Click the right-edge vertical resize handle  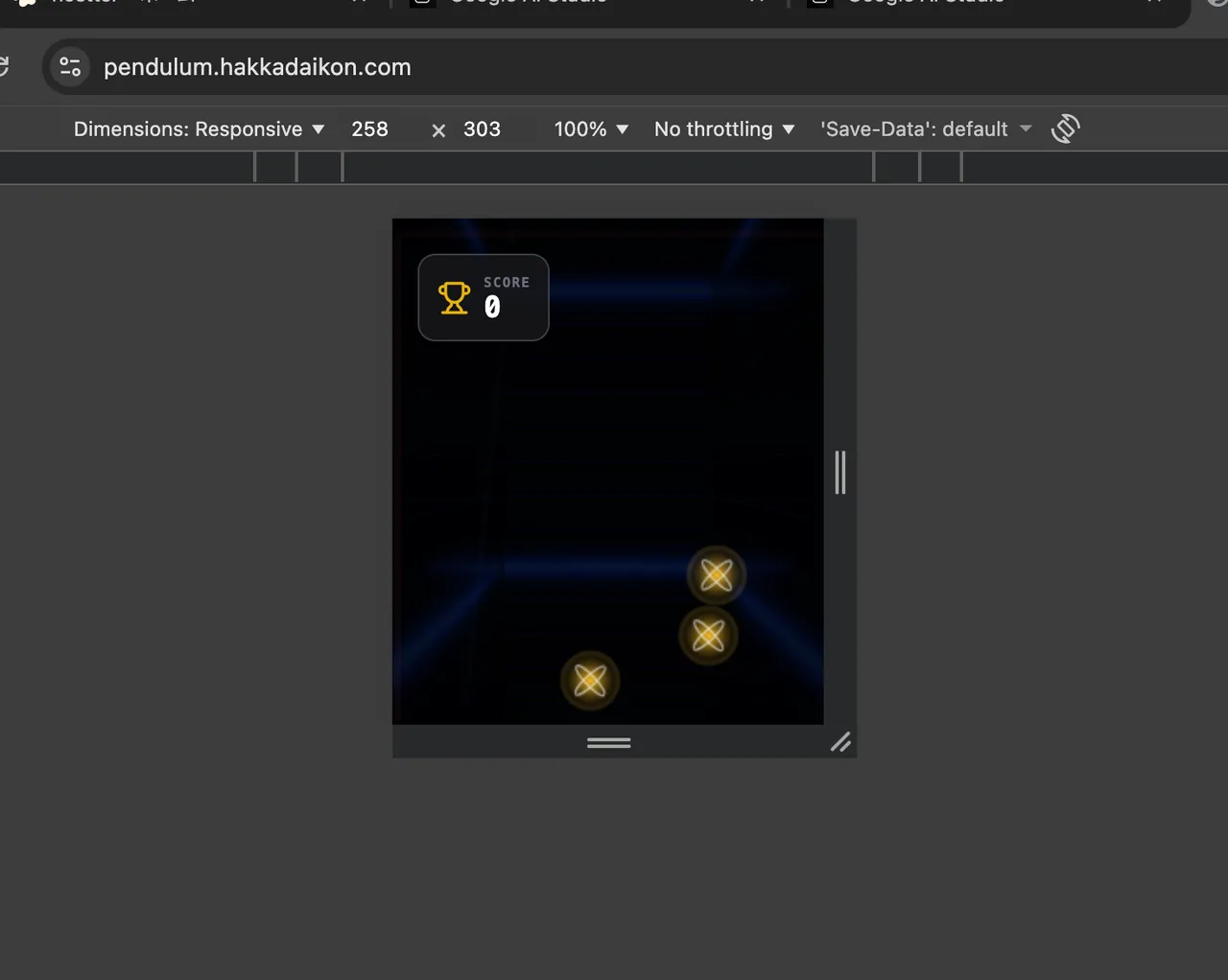(840, 472)
